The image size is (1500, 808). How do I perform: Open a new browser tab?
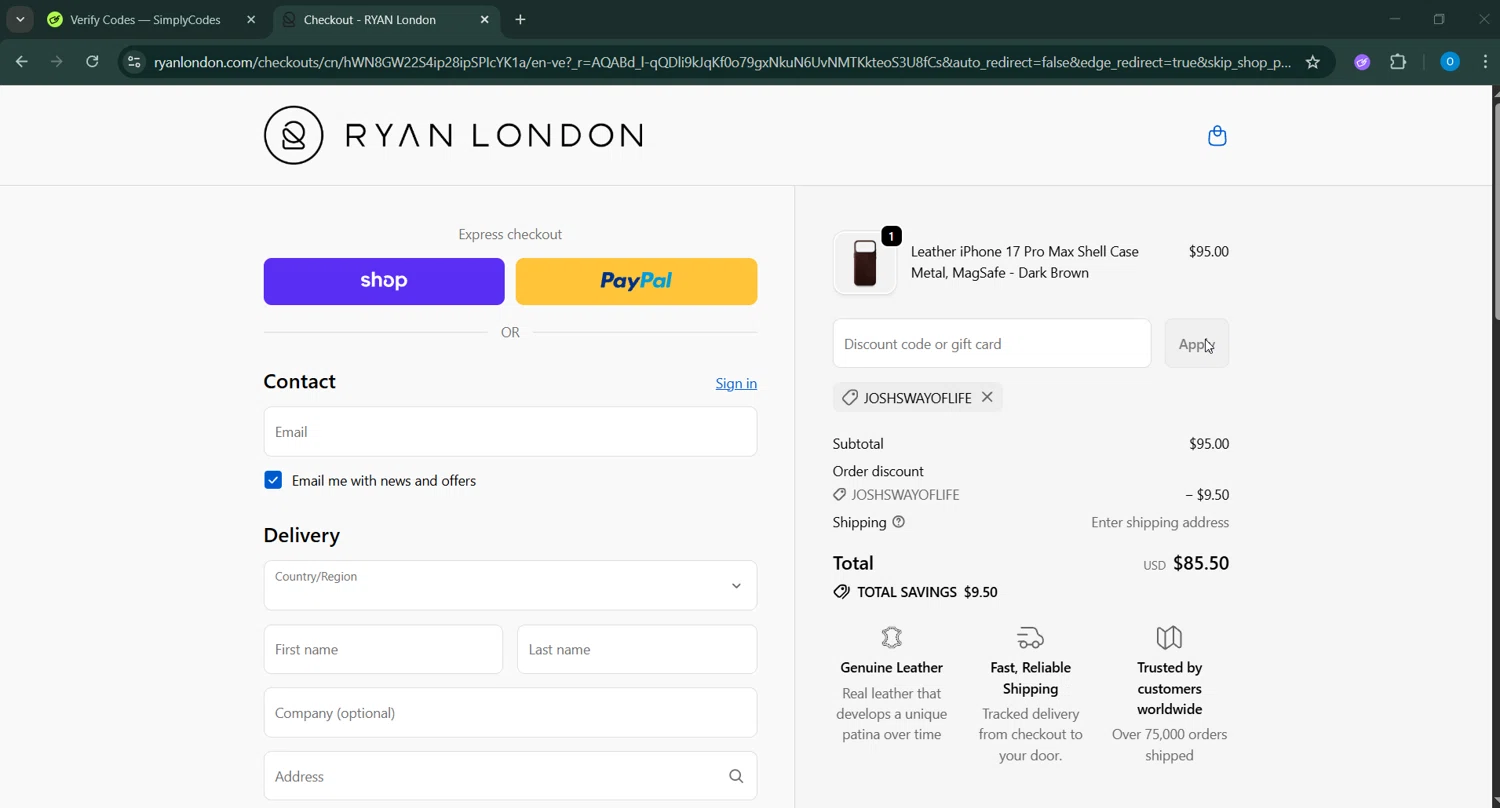tap(520, 19)
